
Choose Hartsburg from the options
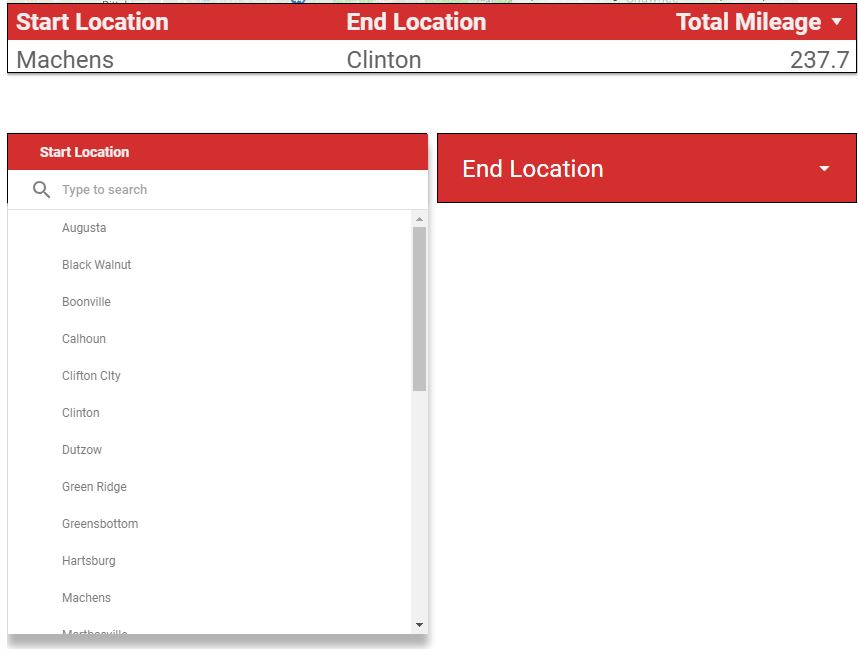(89, 561)
